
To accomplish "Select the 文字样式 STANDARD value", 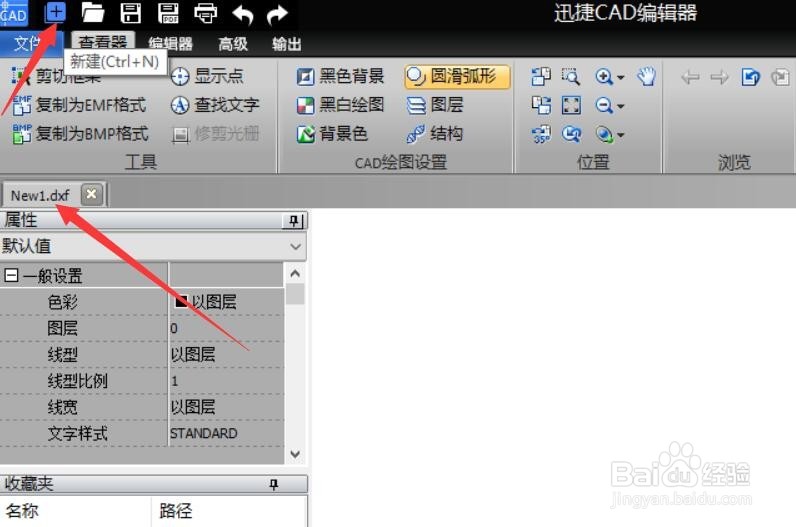I will click(x=226, y=434).
